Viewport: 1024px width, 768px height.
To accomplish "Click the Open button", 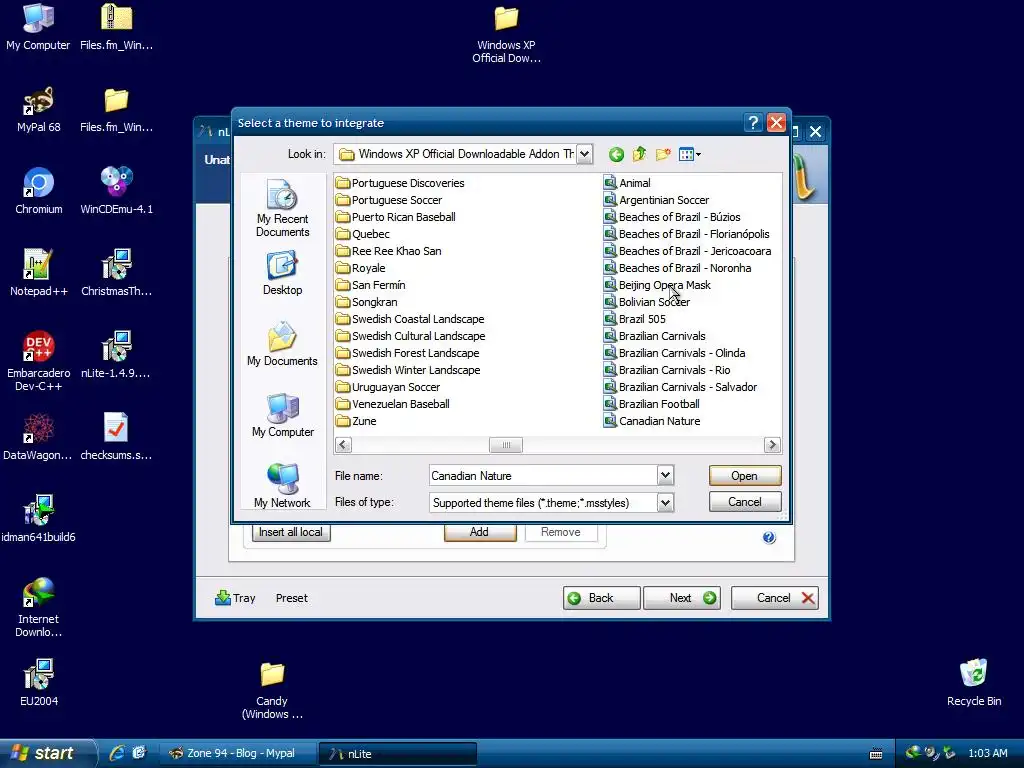I will point(744,475).
